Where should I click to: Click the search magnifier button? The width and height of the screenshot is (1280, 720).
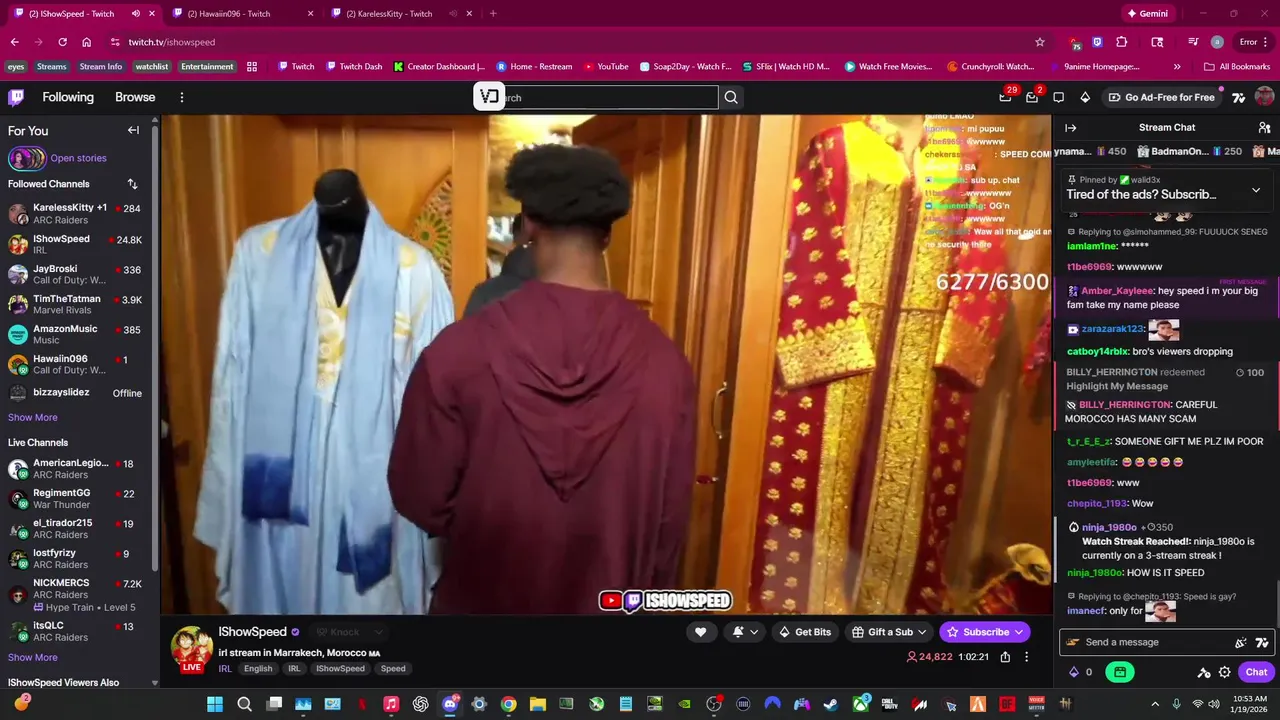[x=731, y=97]
